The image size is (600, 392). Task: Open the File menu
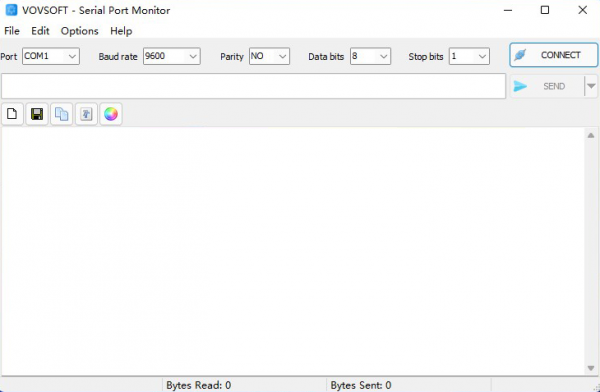(12, 31)
